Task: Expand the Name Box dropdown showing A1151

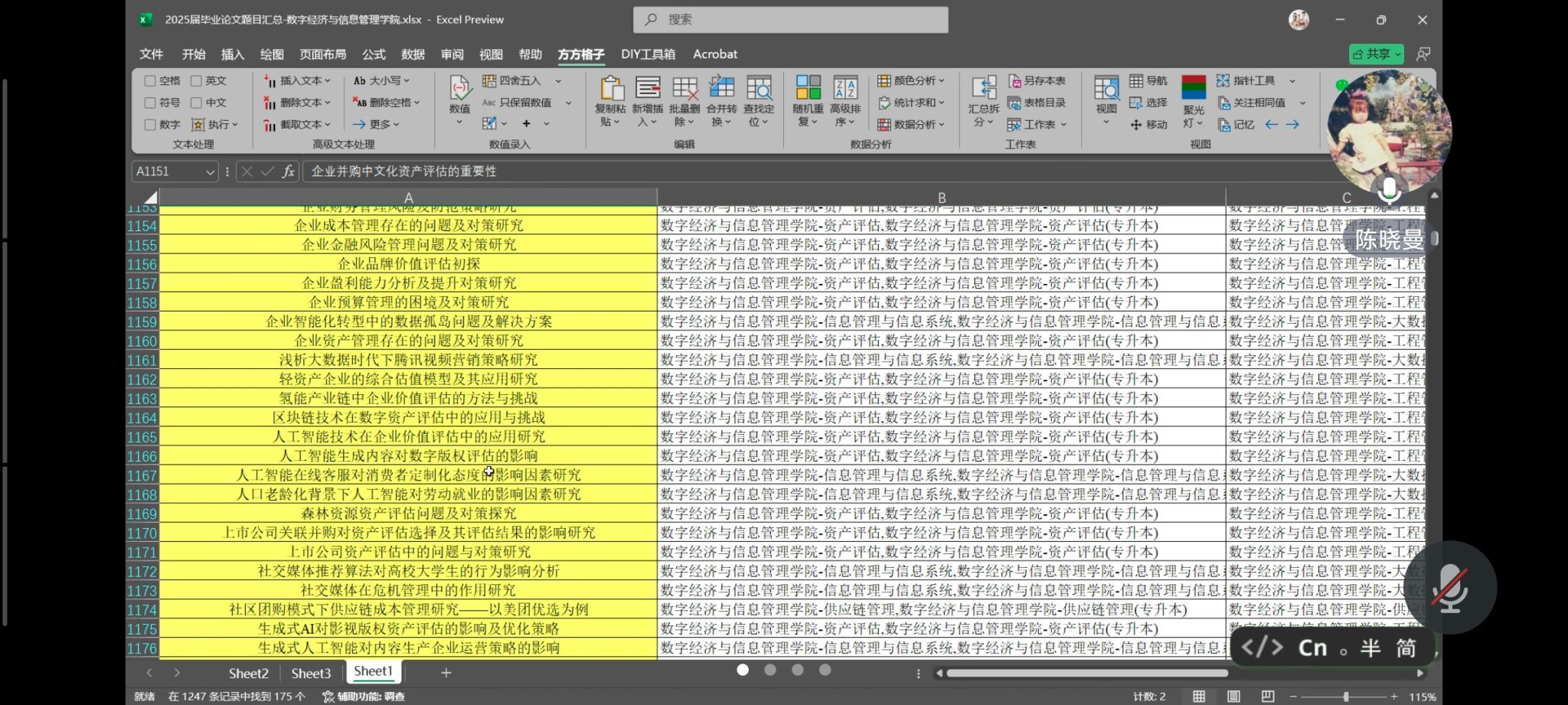Action: pyautogui.click(x=210, y=172)
